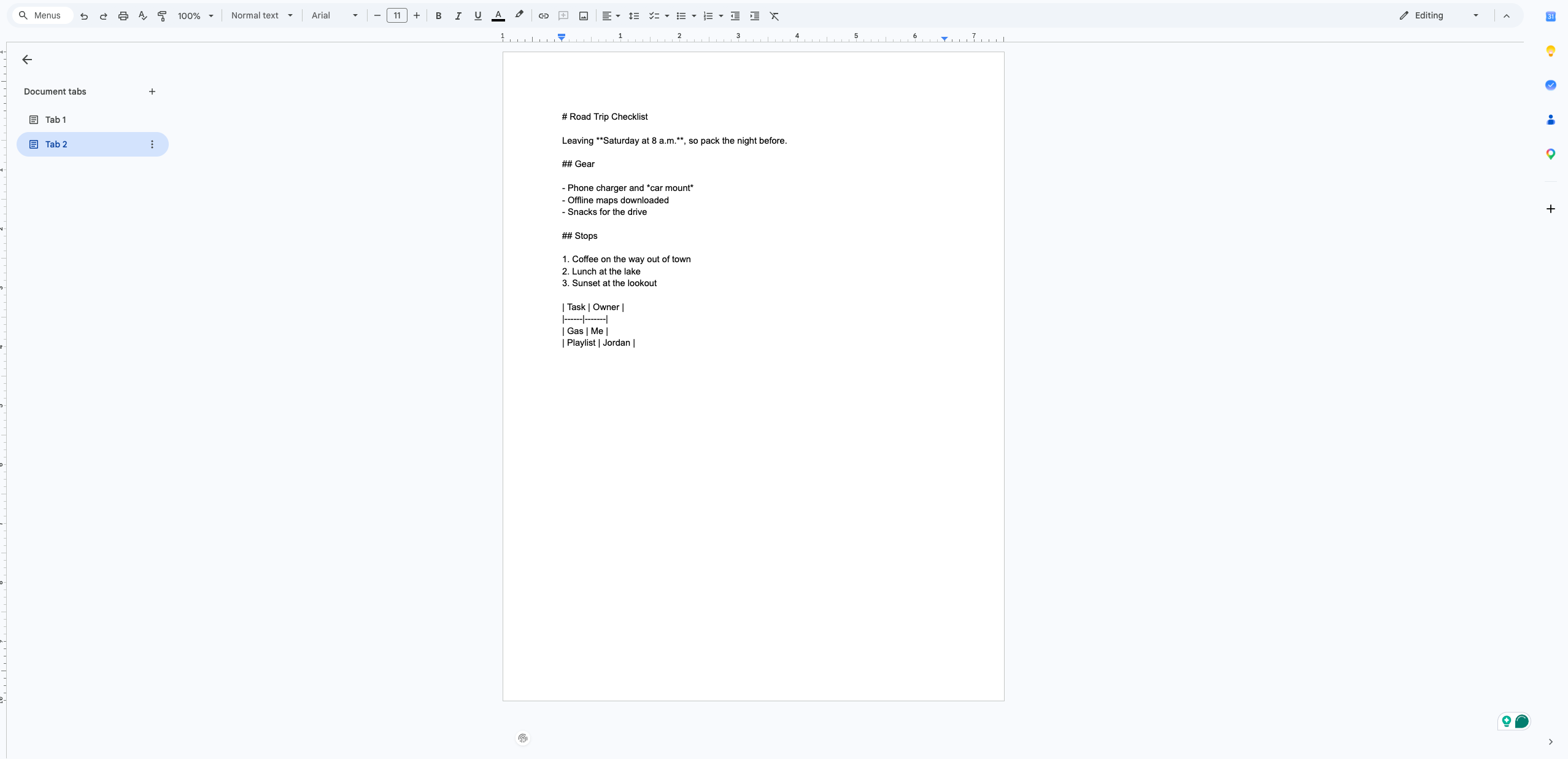
Task: Decrease the paragraph indent
Action: 735,16
